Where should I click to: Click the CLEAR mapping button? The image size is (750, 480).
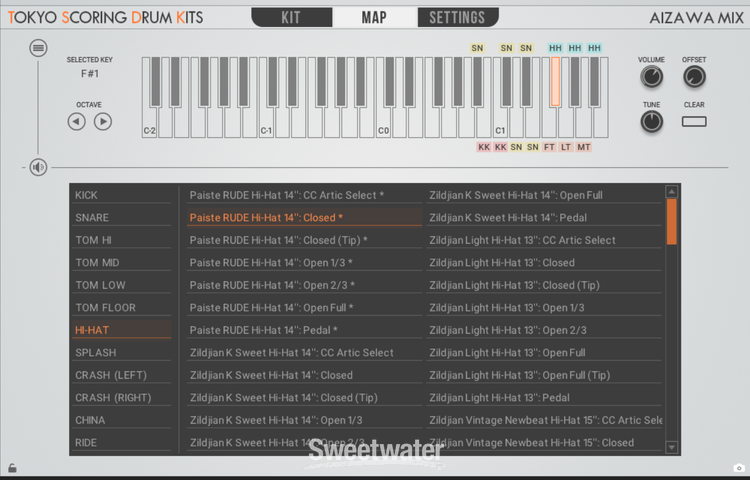tap(694, 121)
